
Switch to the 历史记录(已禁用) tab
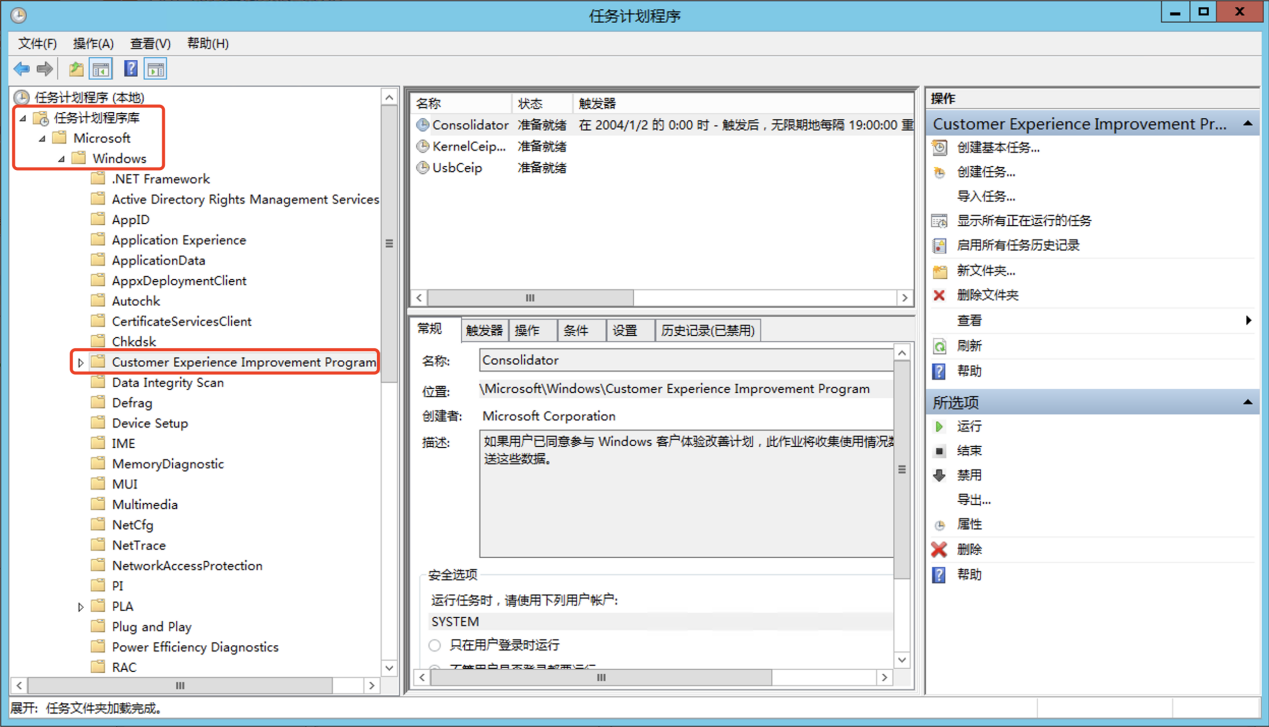(x=707, y=330)
